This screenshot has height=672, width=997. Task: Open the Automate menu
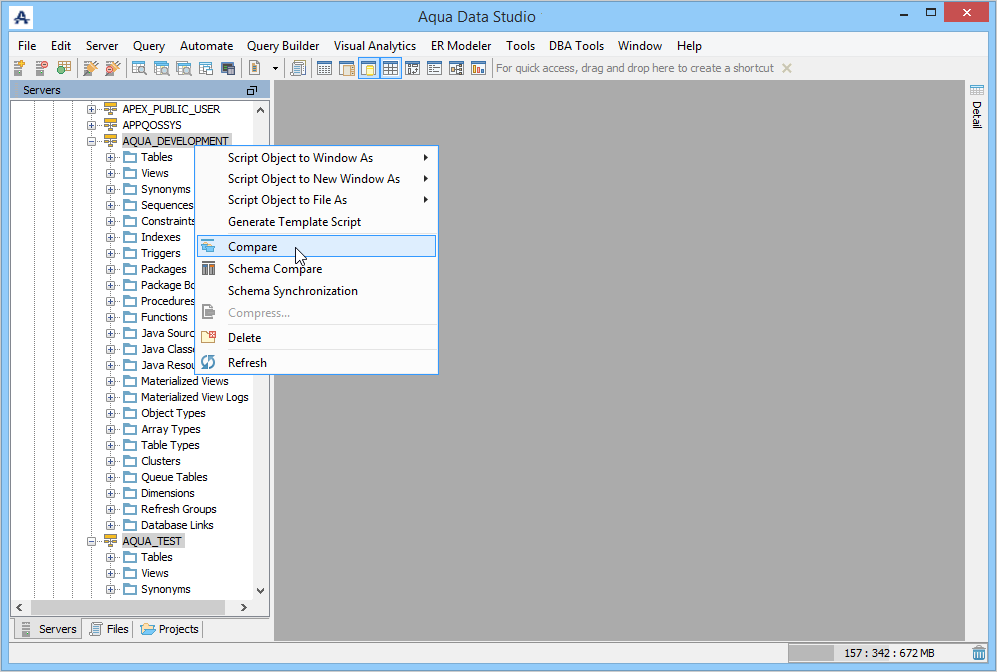(206, 46)
